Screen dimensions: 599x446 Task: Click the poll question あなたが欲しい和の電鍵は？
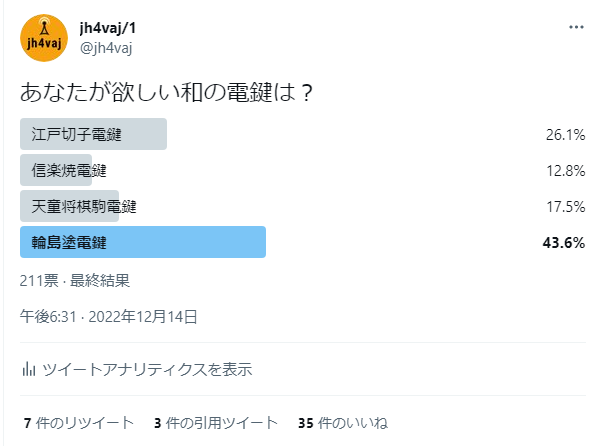coord(167,92)
